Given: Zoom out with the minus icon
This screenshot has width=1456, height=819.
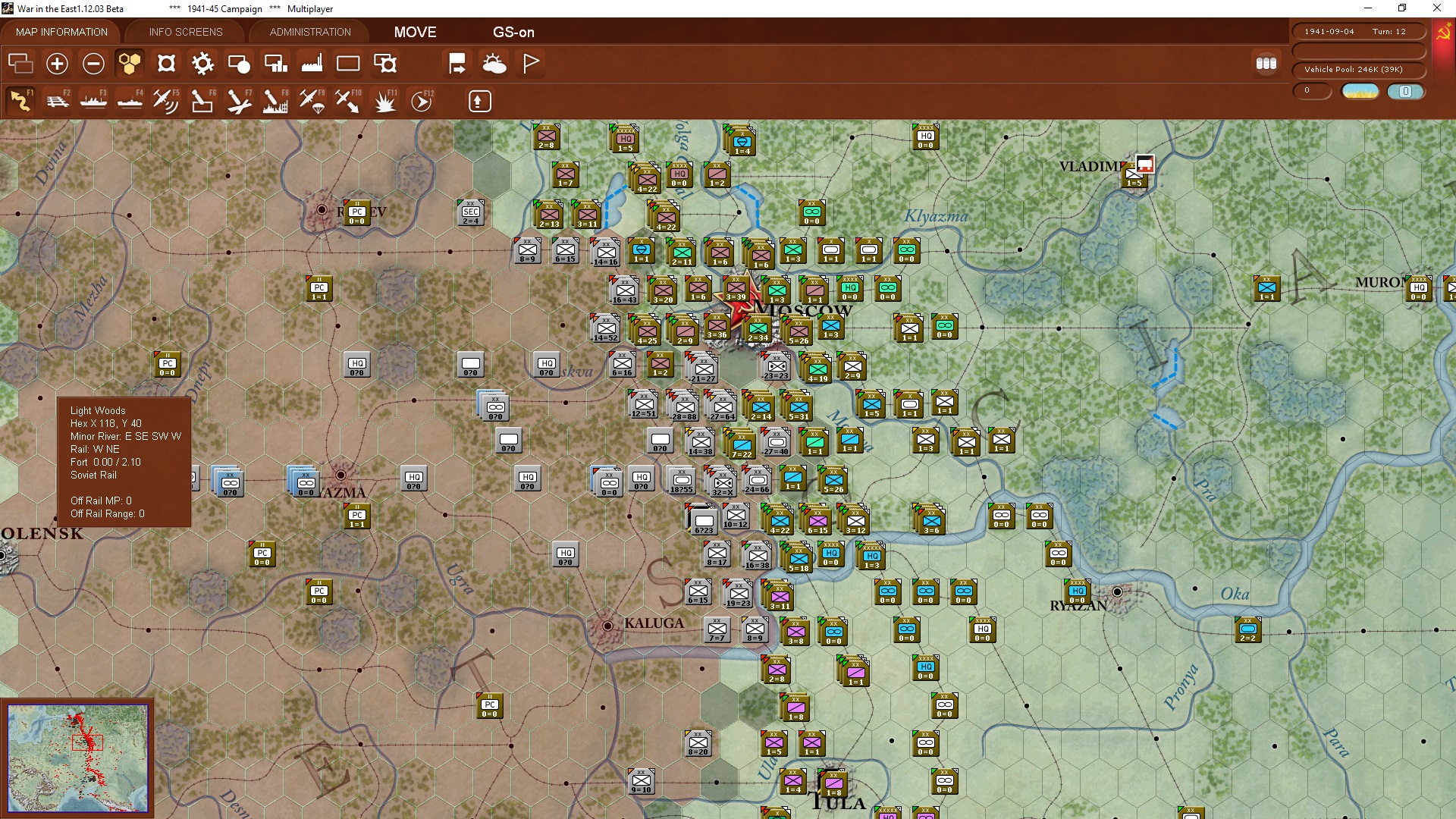Looking at the screenshot, I should pos(93,64).
